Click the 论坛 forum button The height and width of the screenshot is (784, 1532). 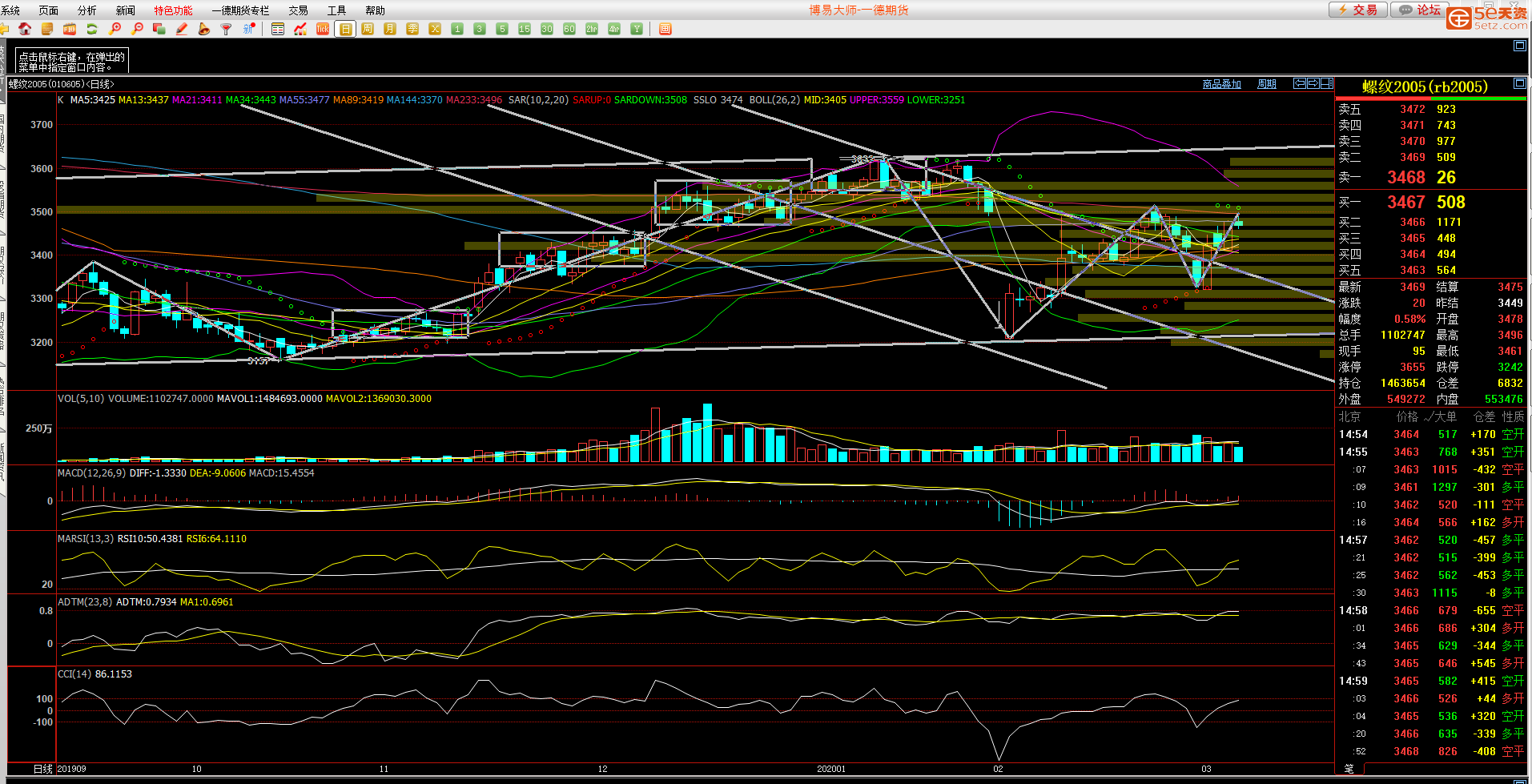pyautogui.click(x=1419, y=10)
